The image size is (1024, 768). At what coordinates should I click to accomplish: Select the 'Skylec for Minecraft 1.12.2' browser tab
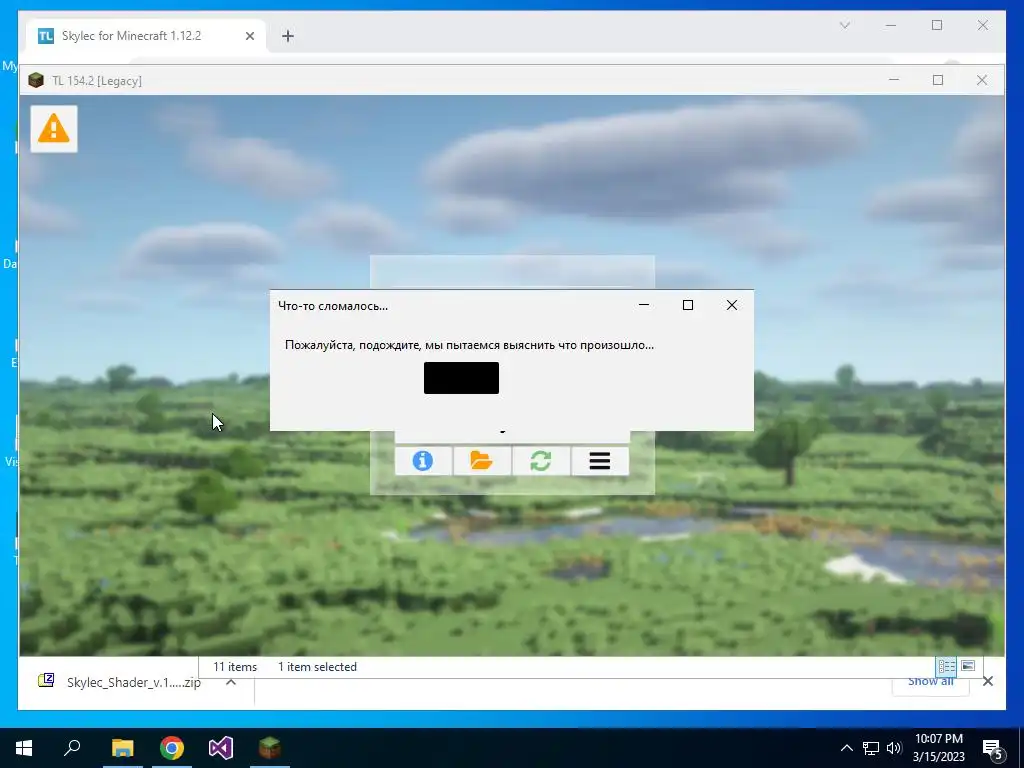[x=146, y=36]
